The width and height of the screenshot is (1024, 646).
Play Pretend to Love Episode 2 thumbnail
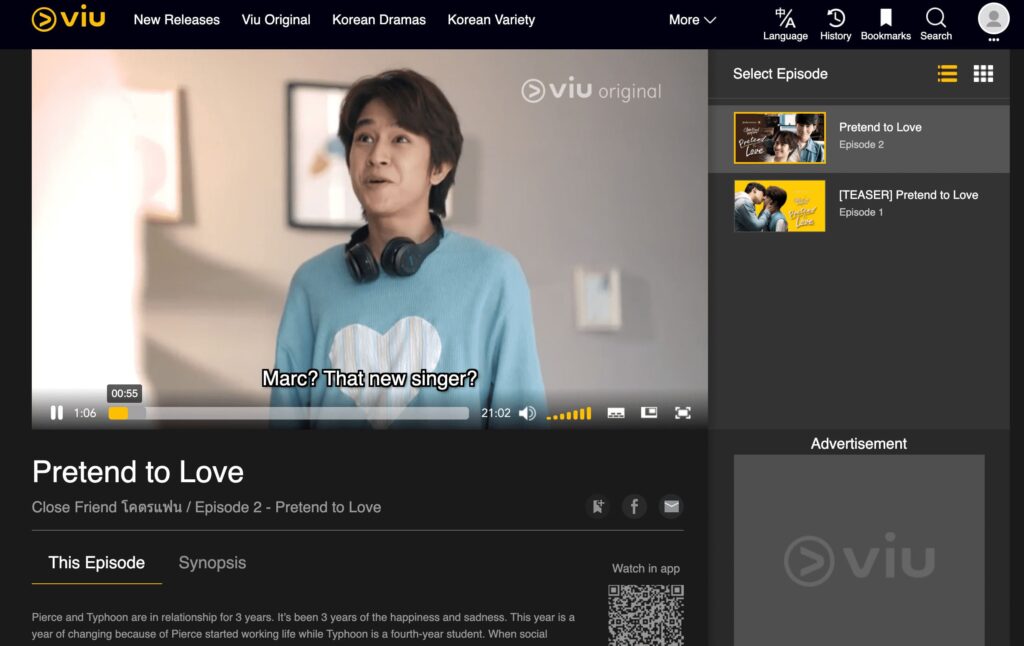pos(779,138)
